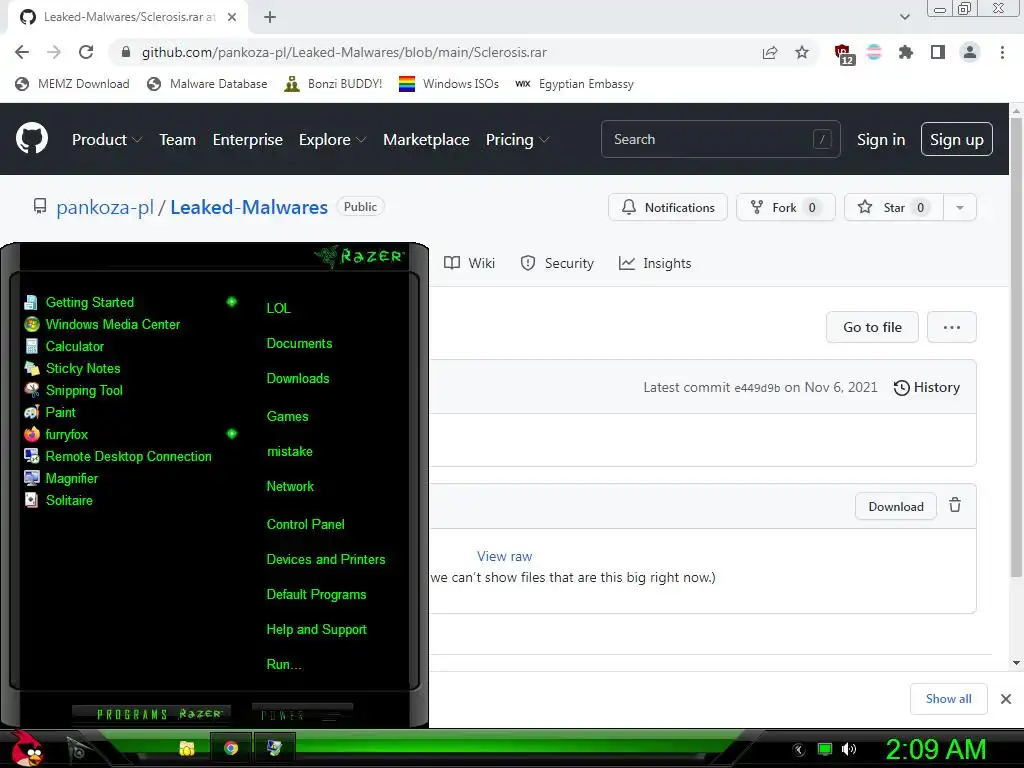Go back with the browser back arrow
Screen dimensions: 1024x768
[x=22, y=52]
